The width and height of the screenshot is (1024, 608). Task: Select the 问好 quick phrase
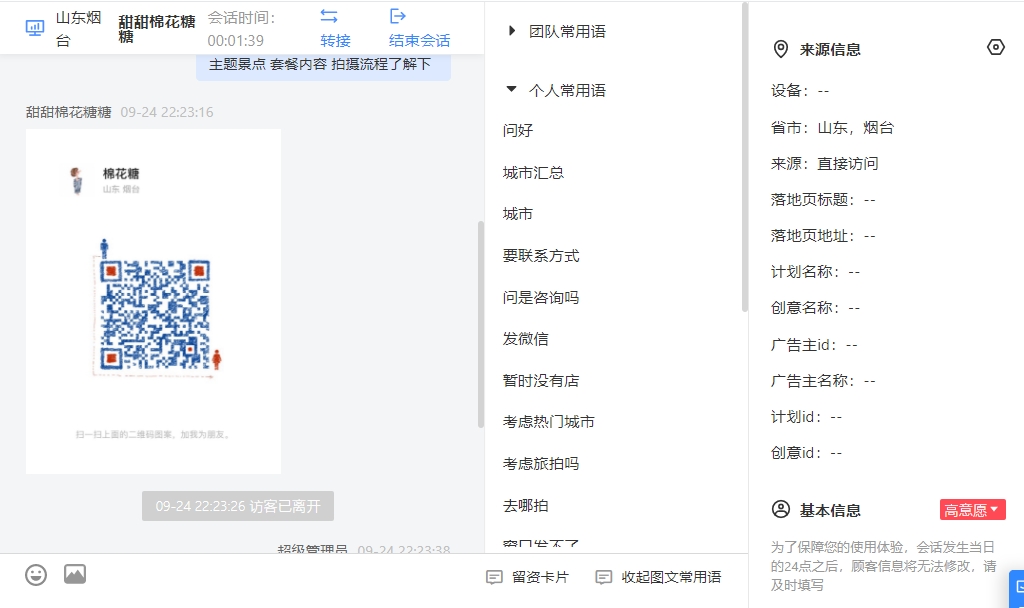pyautogui.click(x=518, y=131)
